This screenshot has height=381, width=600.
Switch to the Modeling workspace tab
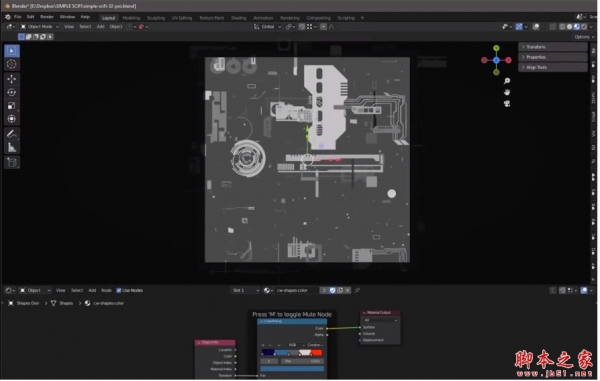point(131,18)
